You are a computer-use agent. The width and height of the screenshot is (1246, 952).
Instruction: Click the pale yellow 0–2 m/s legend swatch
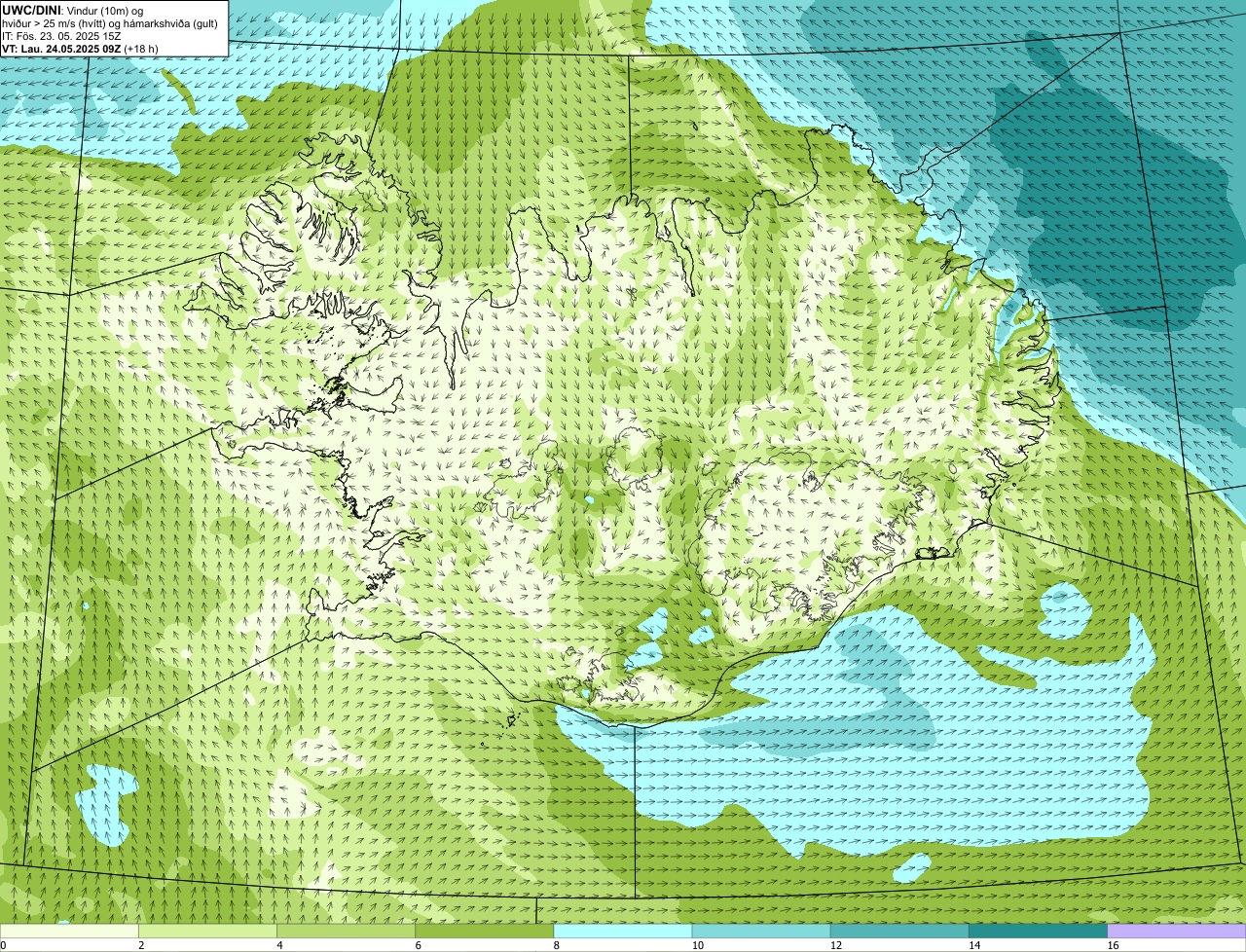(69, 931)
